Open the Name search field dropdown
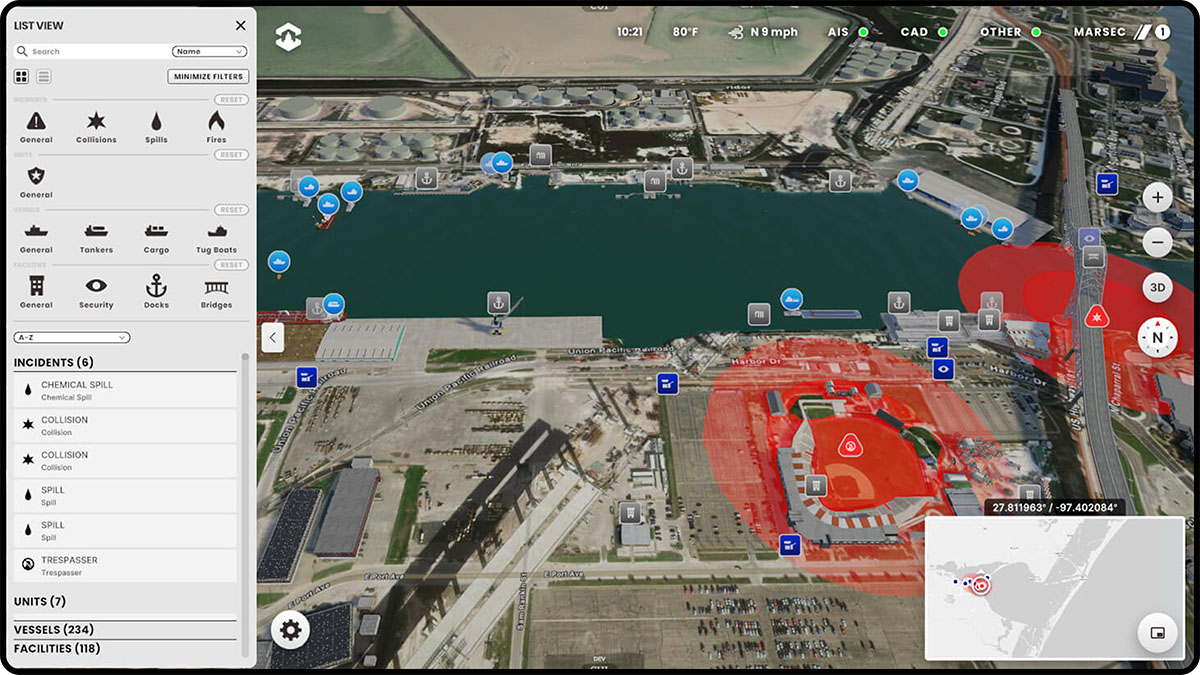This screenshot has height=675, width=1200. point(209,51)
